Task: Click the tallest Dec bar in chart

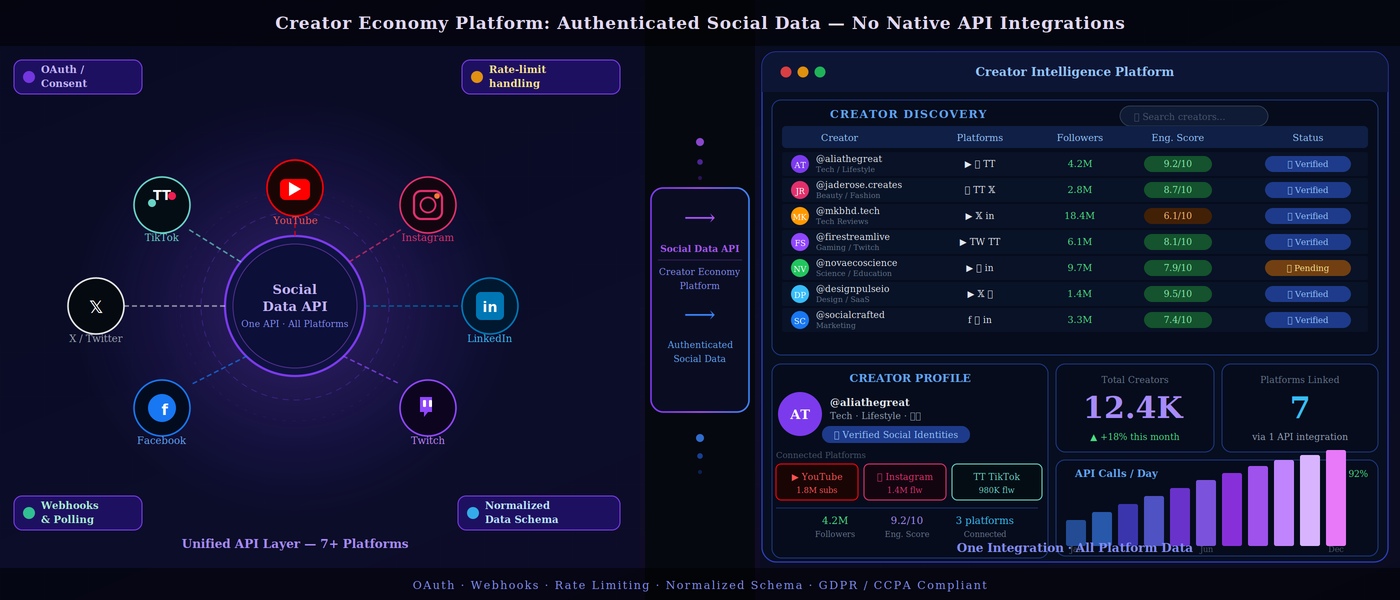Action: (1336, 498)
